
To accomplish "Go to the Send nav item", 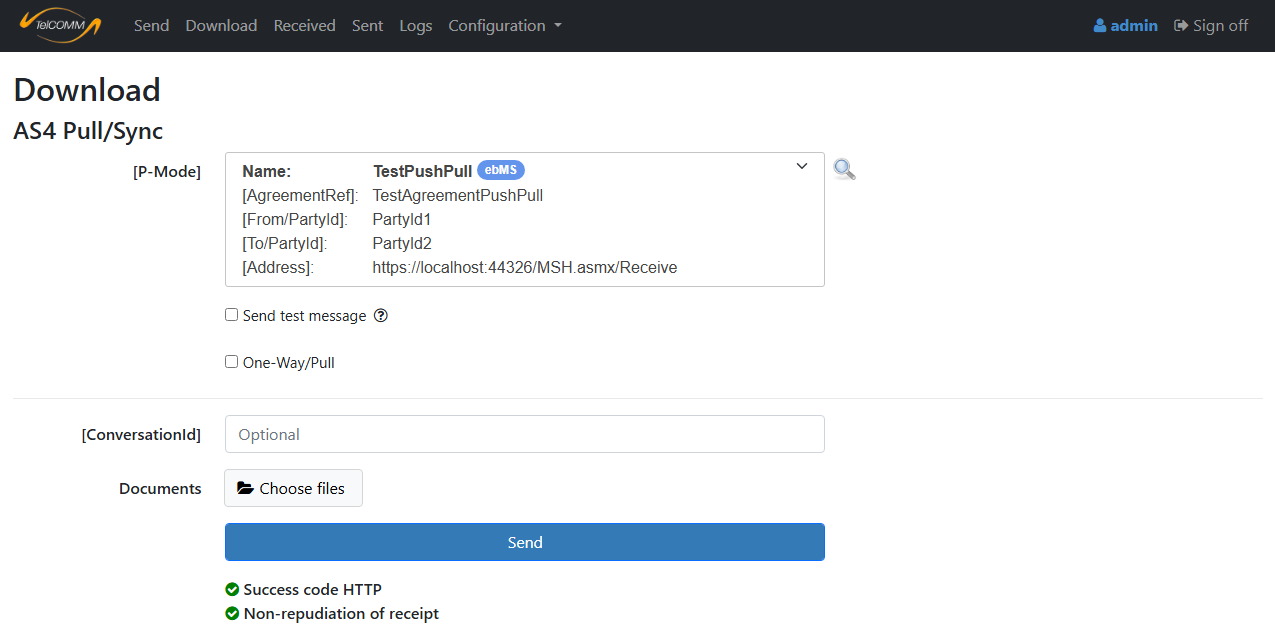I will (151, 26).
